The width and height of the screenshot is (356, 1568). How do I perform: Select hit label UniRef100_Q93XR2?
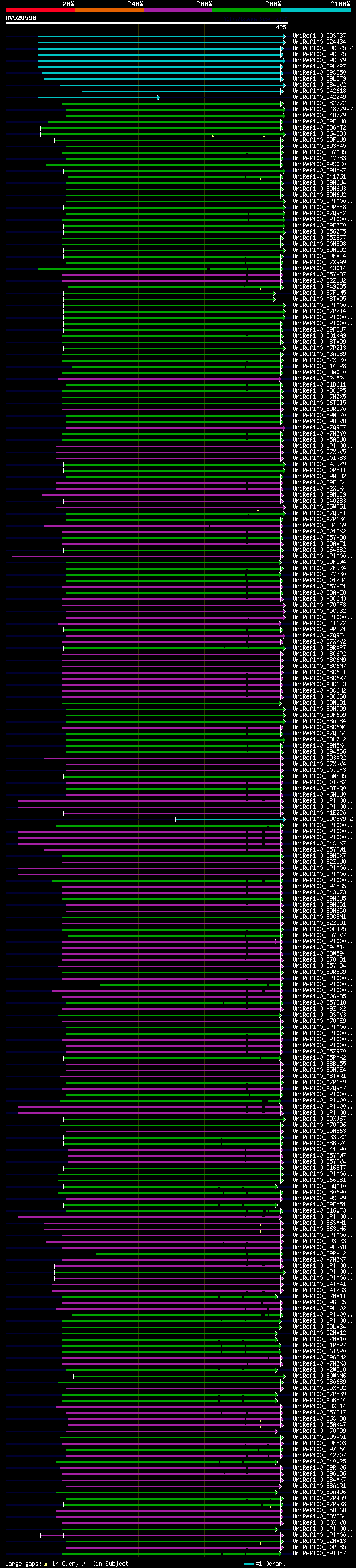(x=319, y=758)
